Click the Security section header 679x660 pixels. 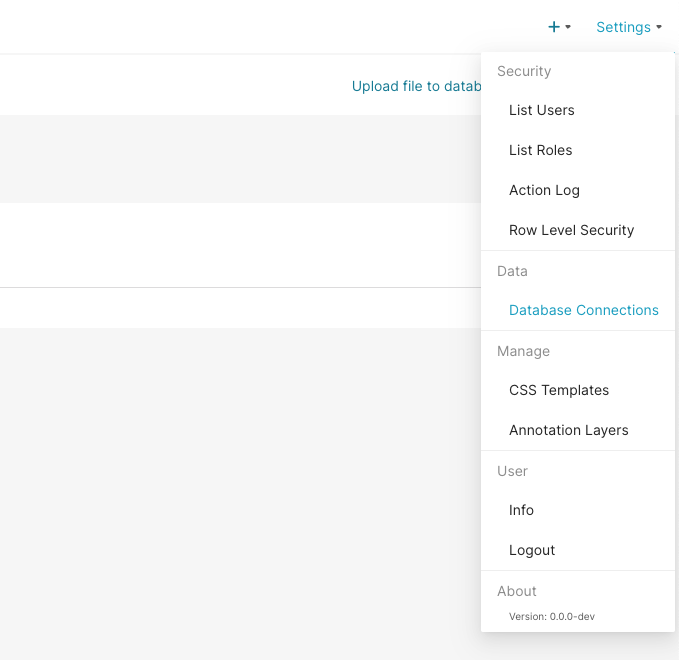524,71
